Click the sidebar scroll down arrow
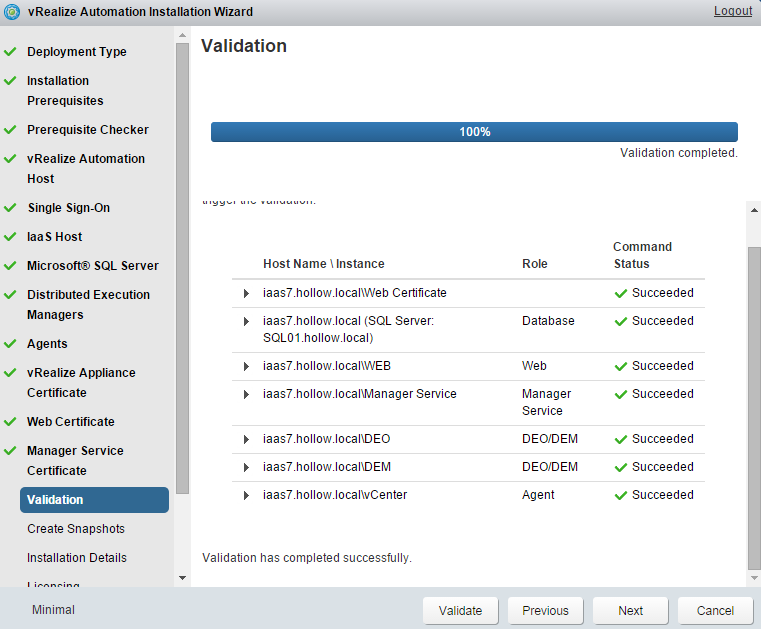 (182, 578)
